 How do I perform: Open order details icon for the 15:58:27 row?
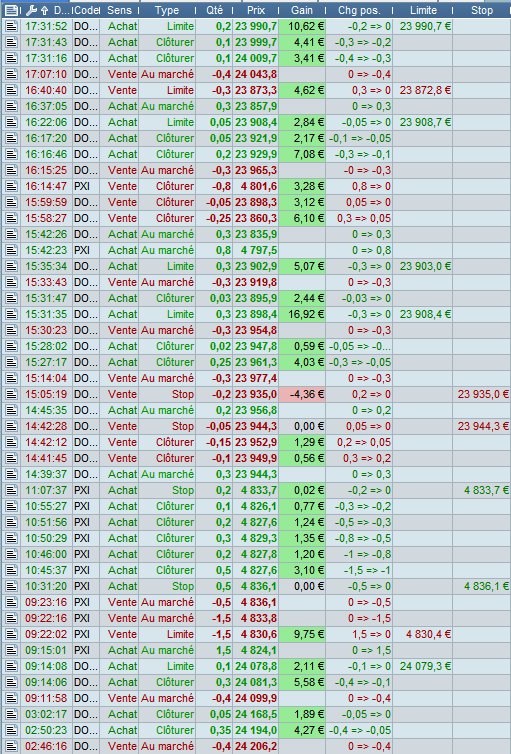coord(12,218)
